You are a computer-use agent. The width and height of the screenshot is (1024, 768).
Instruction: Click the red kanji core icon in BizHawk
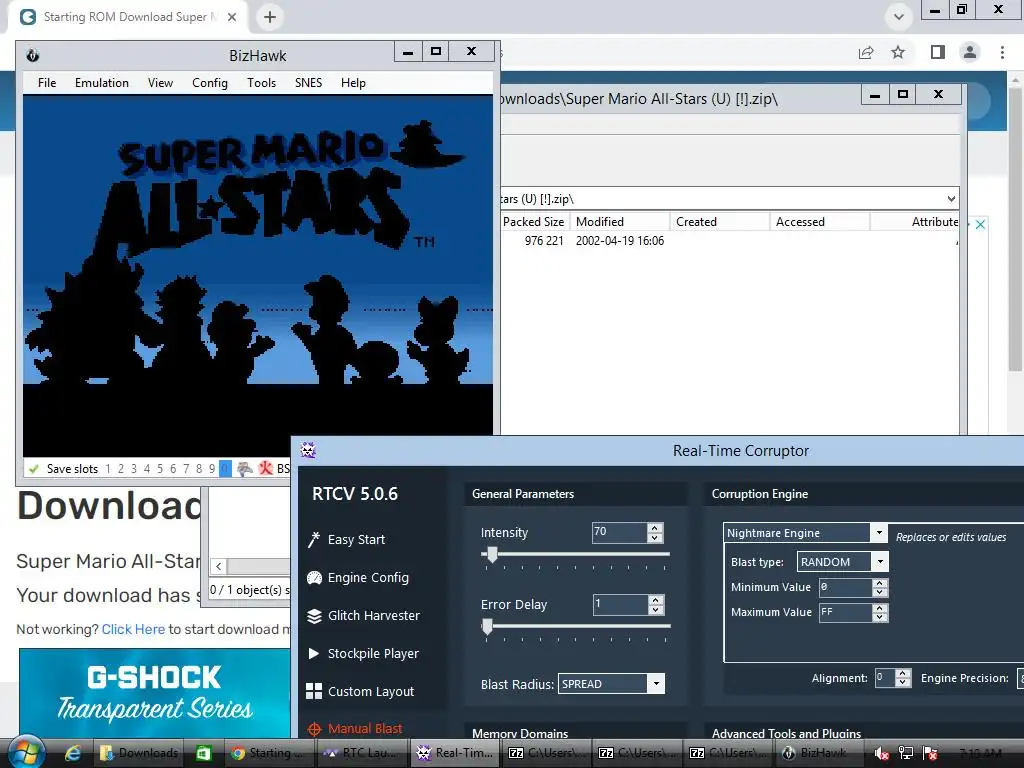(x=266, y=468)
